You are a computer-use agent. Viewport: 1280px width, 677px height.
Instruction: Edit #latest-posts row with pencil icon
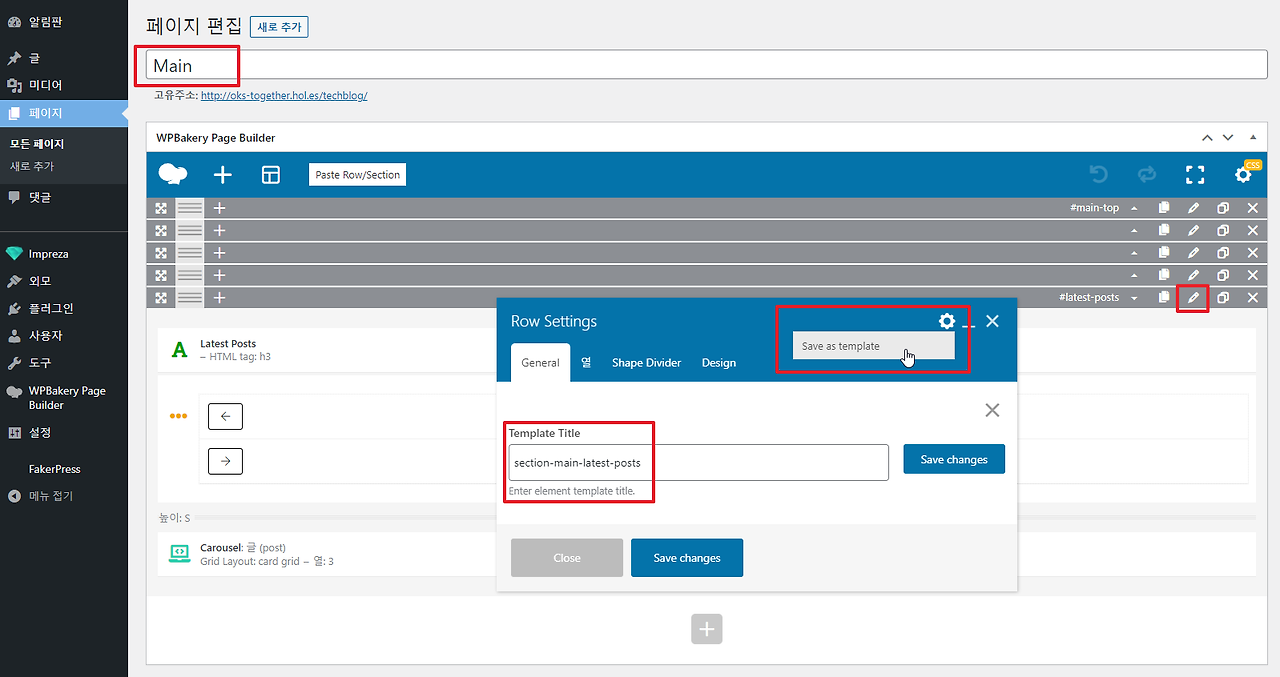[x=1193, y=297]
